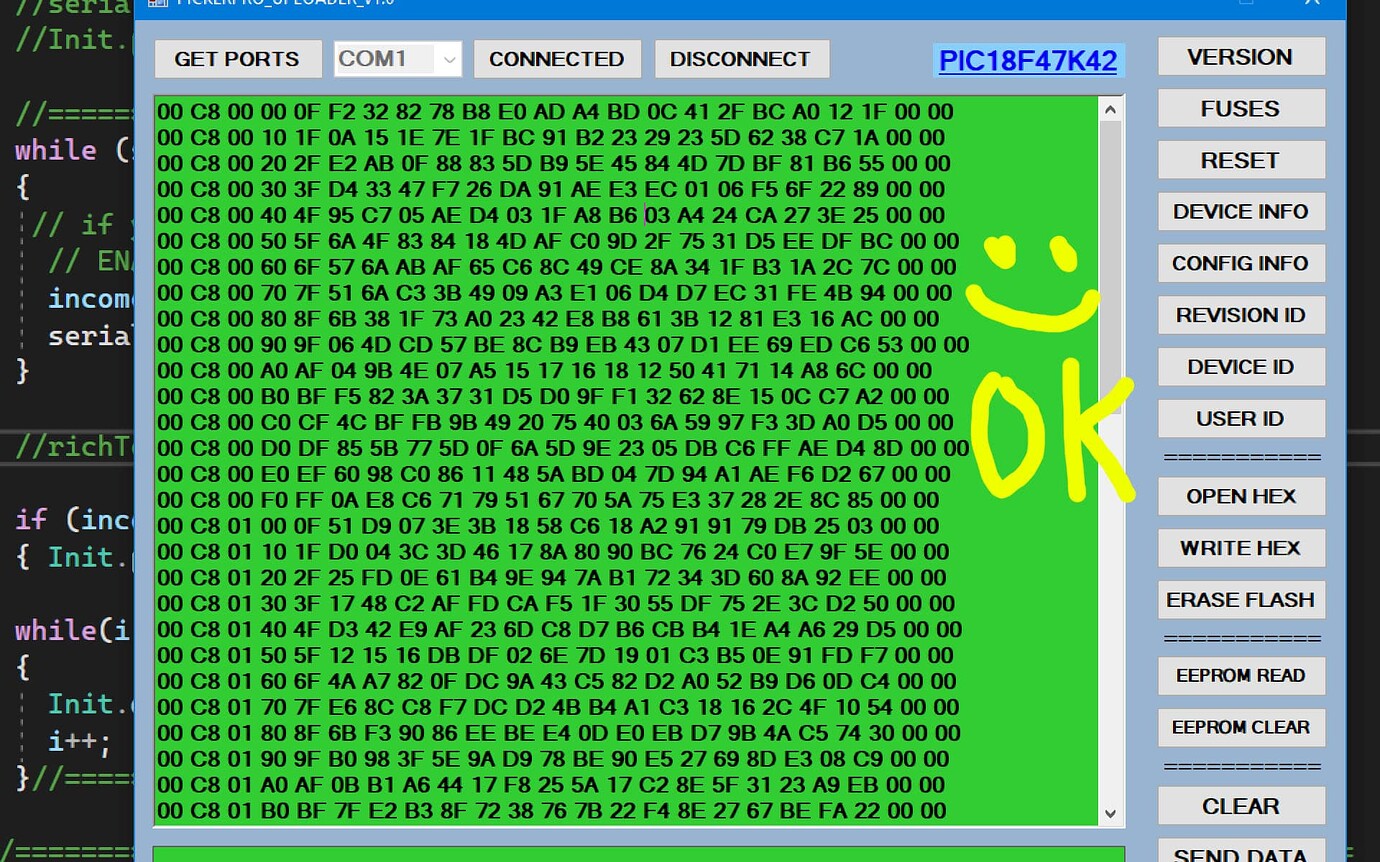Read the REVISION ID
Viewport: 1380px width, 862px height.
click(x=1241, y=315)
